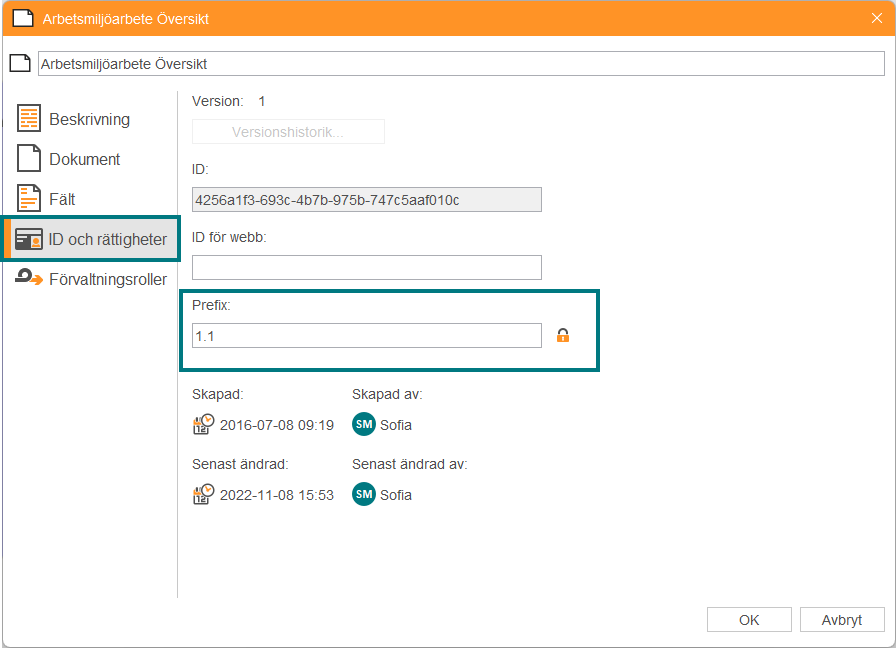
Task: Click the Beskrivning text-lines icon
Action: coord(29,119)
